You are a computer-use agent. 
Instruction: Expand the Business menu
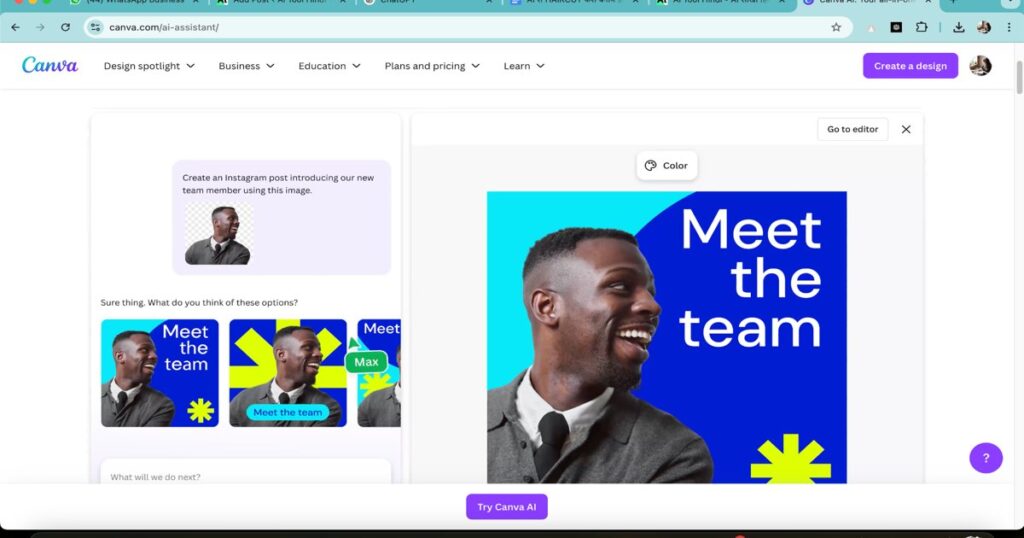click(x=246, y=66)
